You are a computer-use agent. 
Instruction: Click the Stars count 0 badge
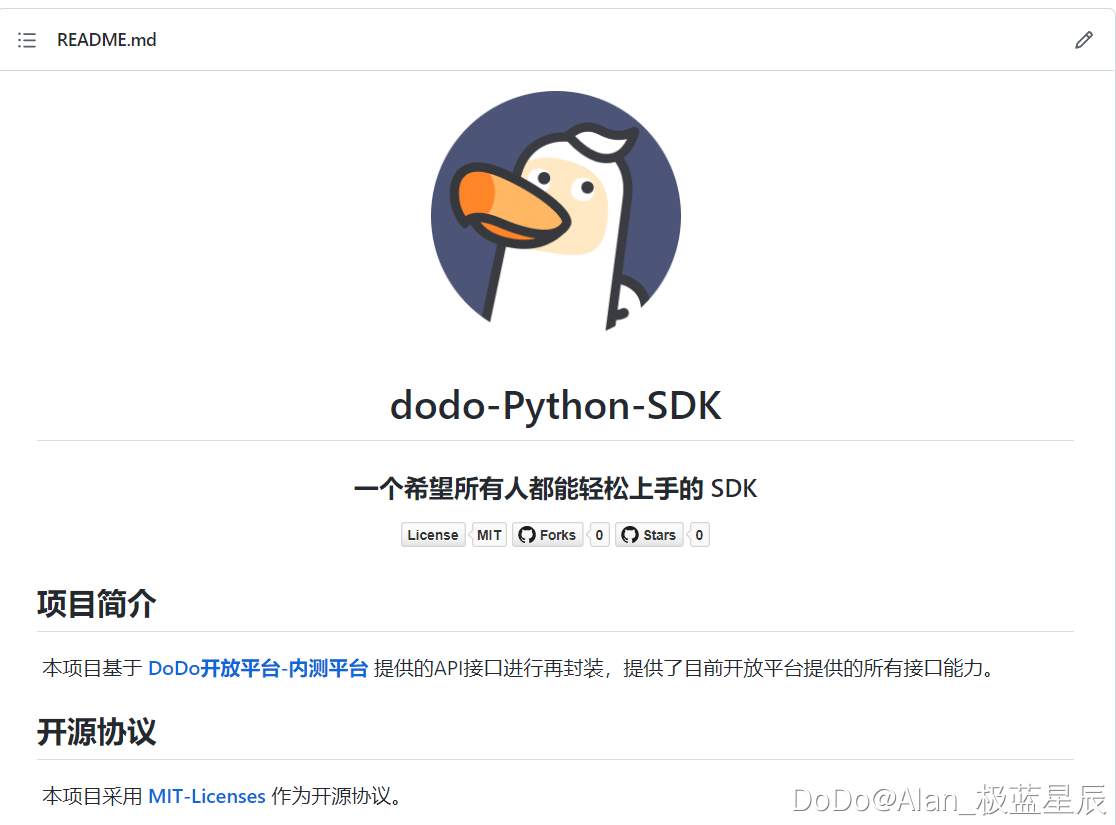click(x=699, y=535)
